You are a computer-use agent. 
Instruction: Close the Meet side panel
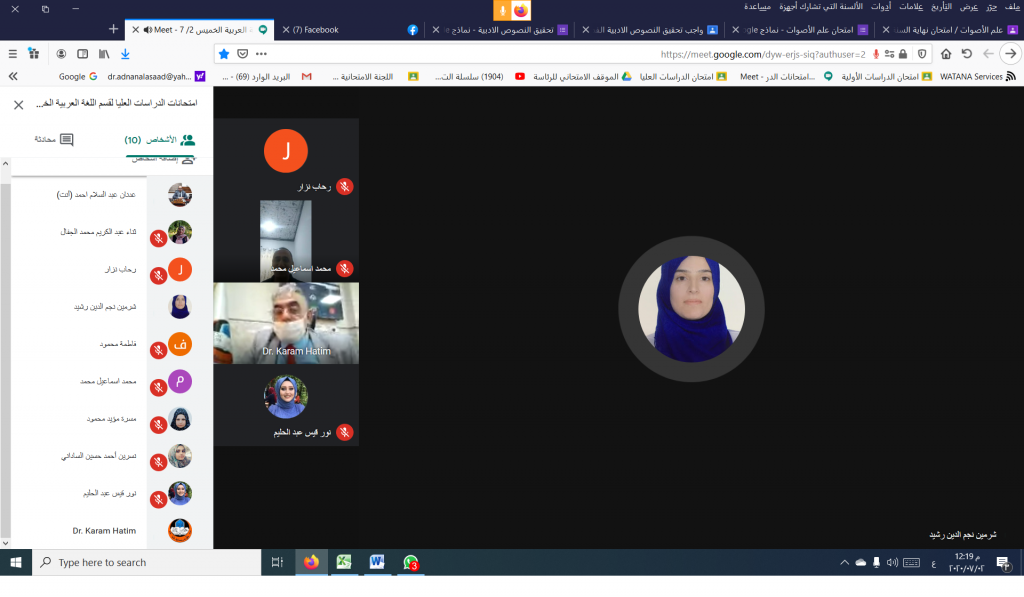pyautogui.click(x=19, y=104)
